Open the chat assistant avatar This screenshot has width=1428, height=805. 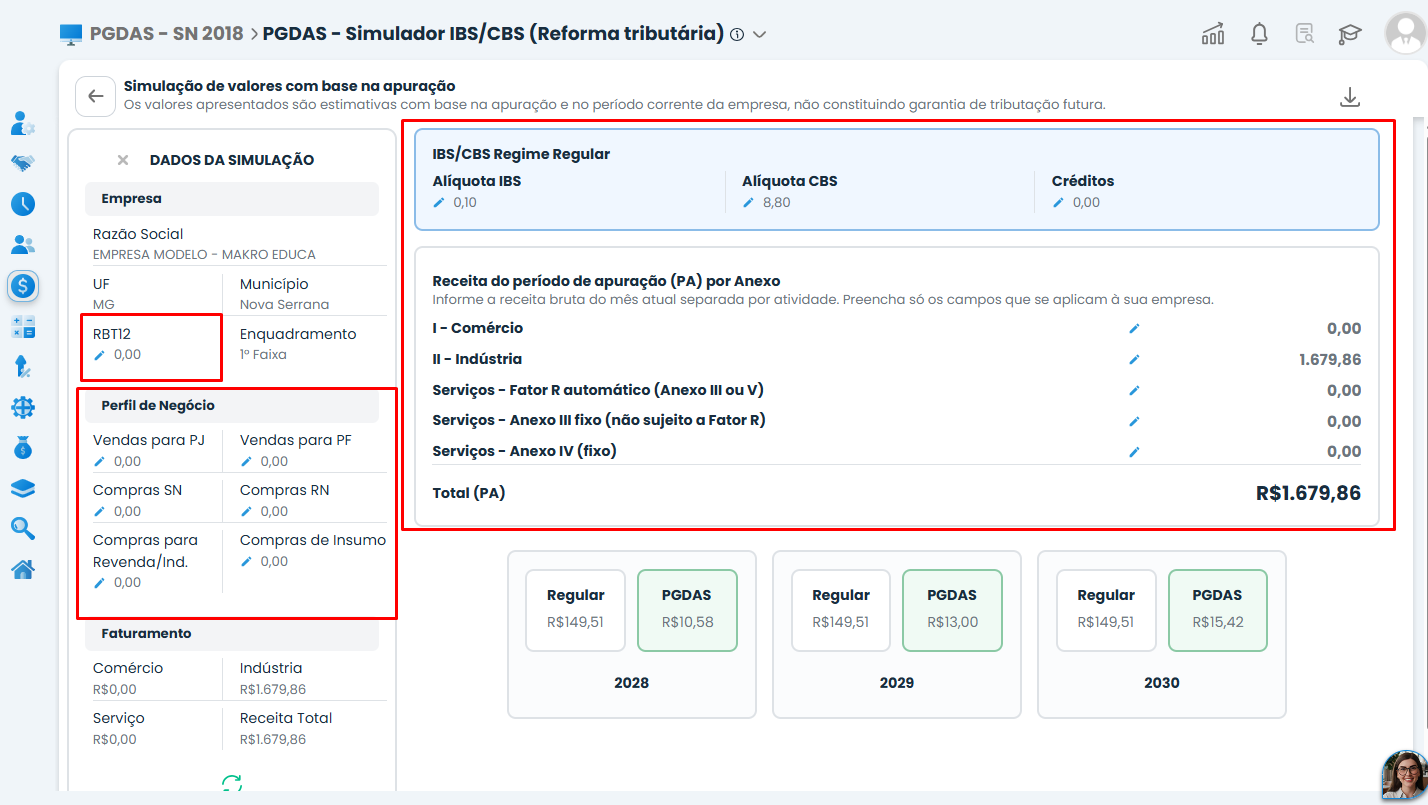click(1405, 775)
